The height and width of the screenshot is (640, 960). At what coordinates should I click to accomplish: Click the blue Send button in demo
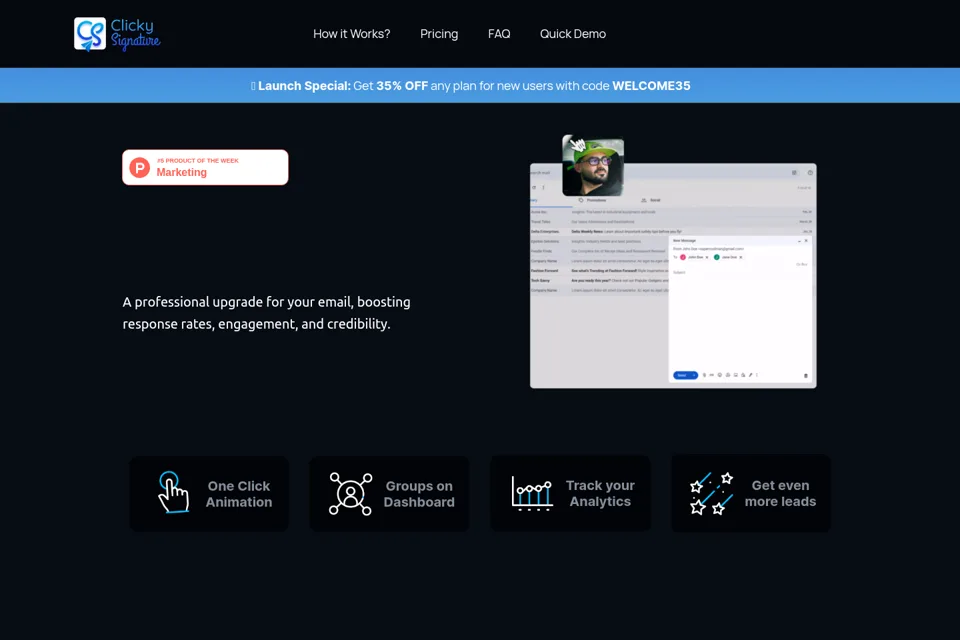[x=684, y=375]
